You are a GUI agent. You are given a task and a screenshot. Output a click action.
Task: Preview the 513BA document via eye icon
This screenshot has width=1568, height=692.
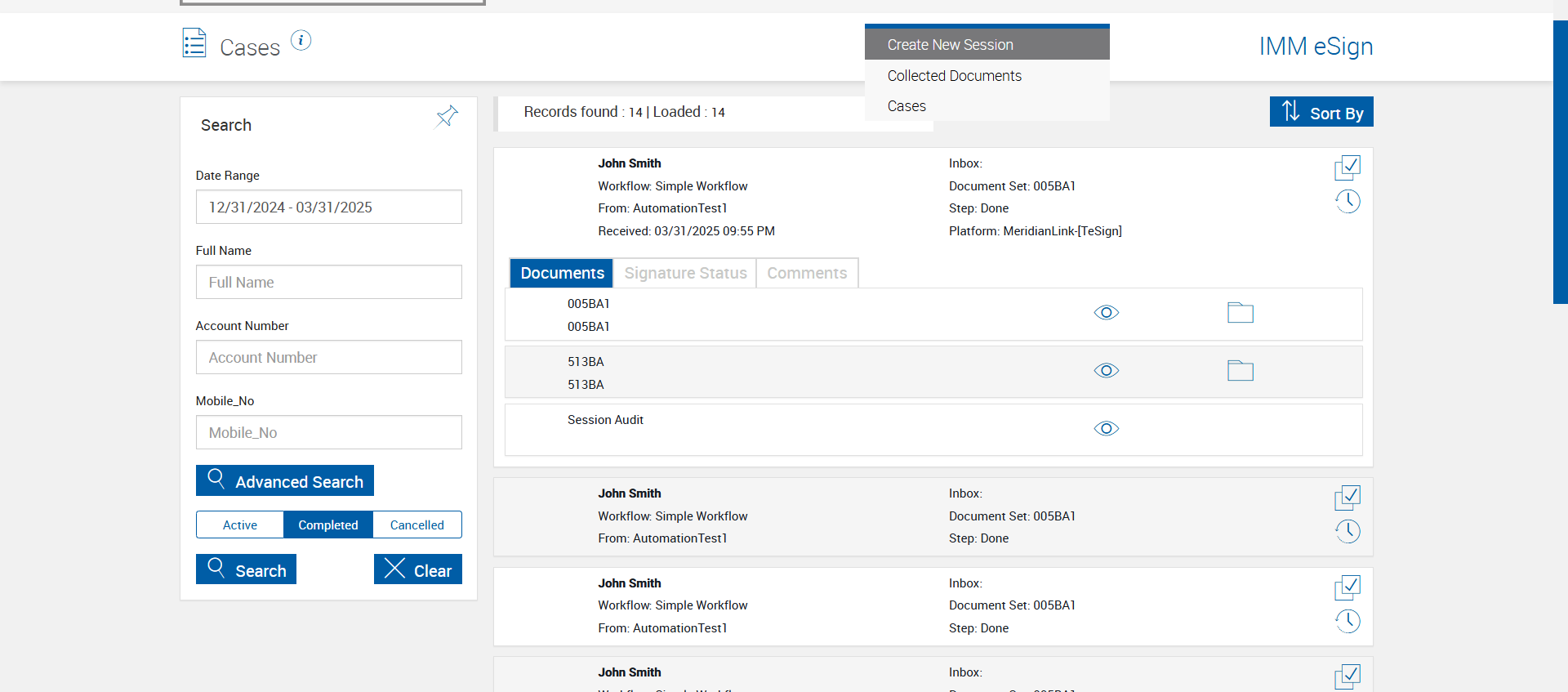(1106, 371)
